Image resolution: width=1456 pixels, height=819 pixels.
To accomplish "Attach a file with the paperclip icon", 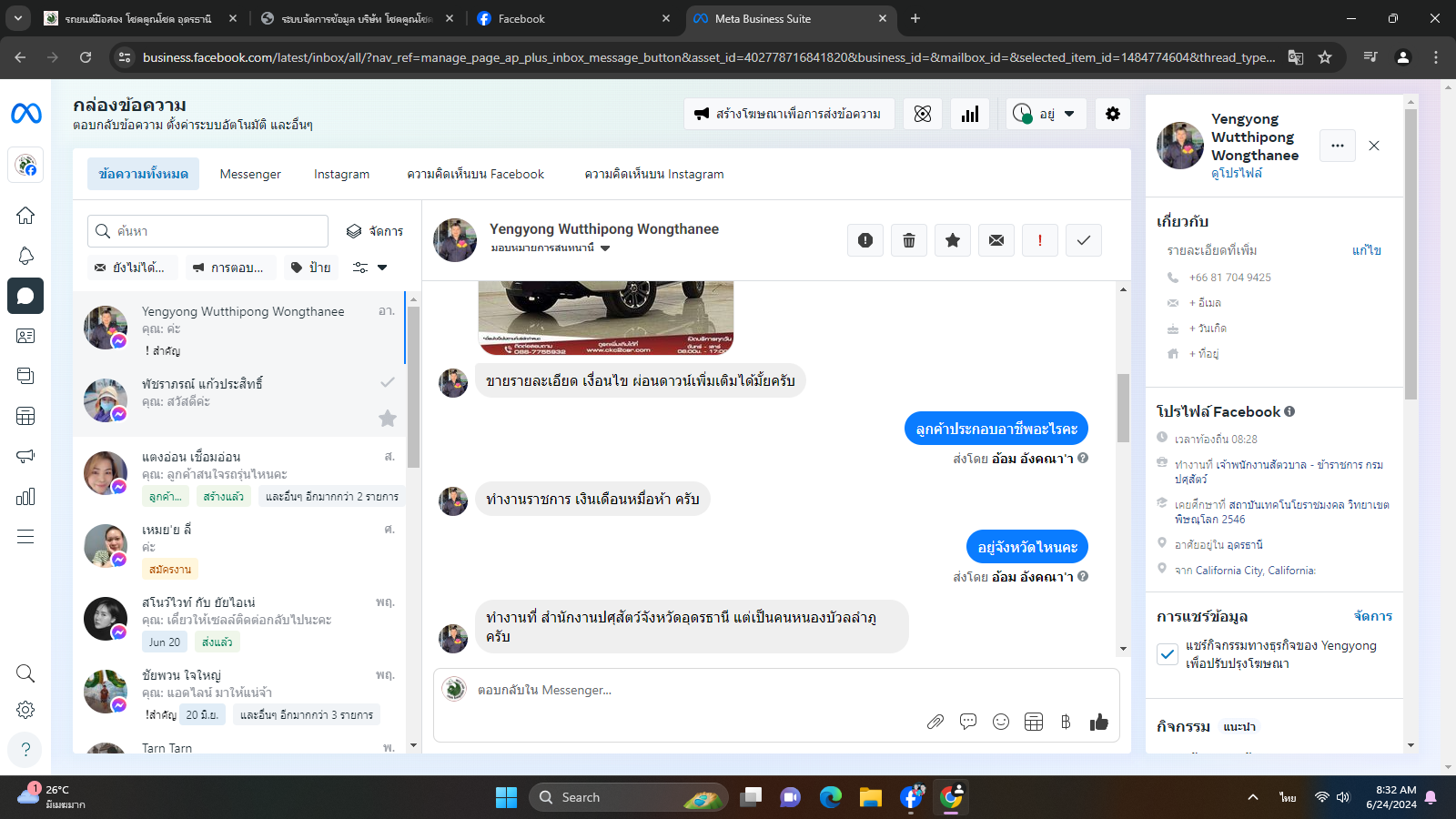I will pos(935,722).
